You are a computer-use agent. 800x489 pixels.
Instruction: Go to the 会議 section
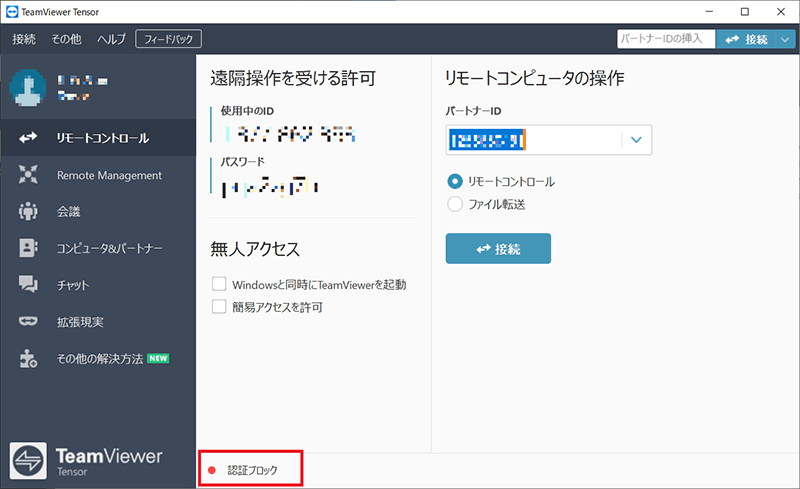click(x=98, y=211)
